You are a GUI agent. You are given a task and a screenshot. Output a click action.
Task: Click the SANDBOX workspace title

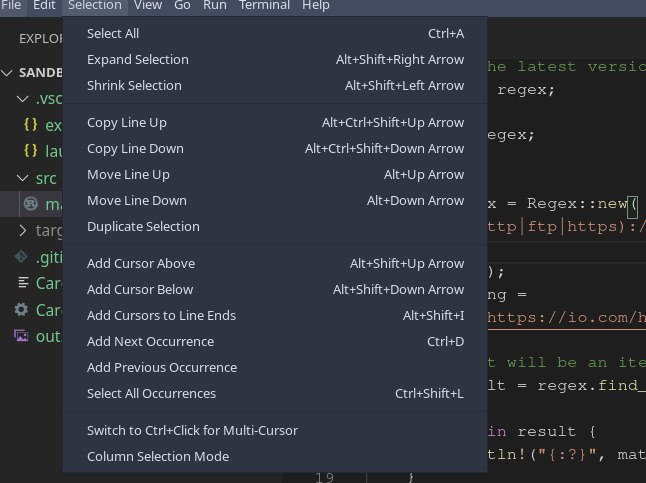point(41,73)
